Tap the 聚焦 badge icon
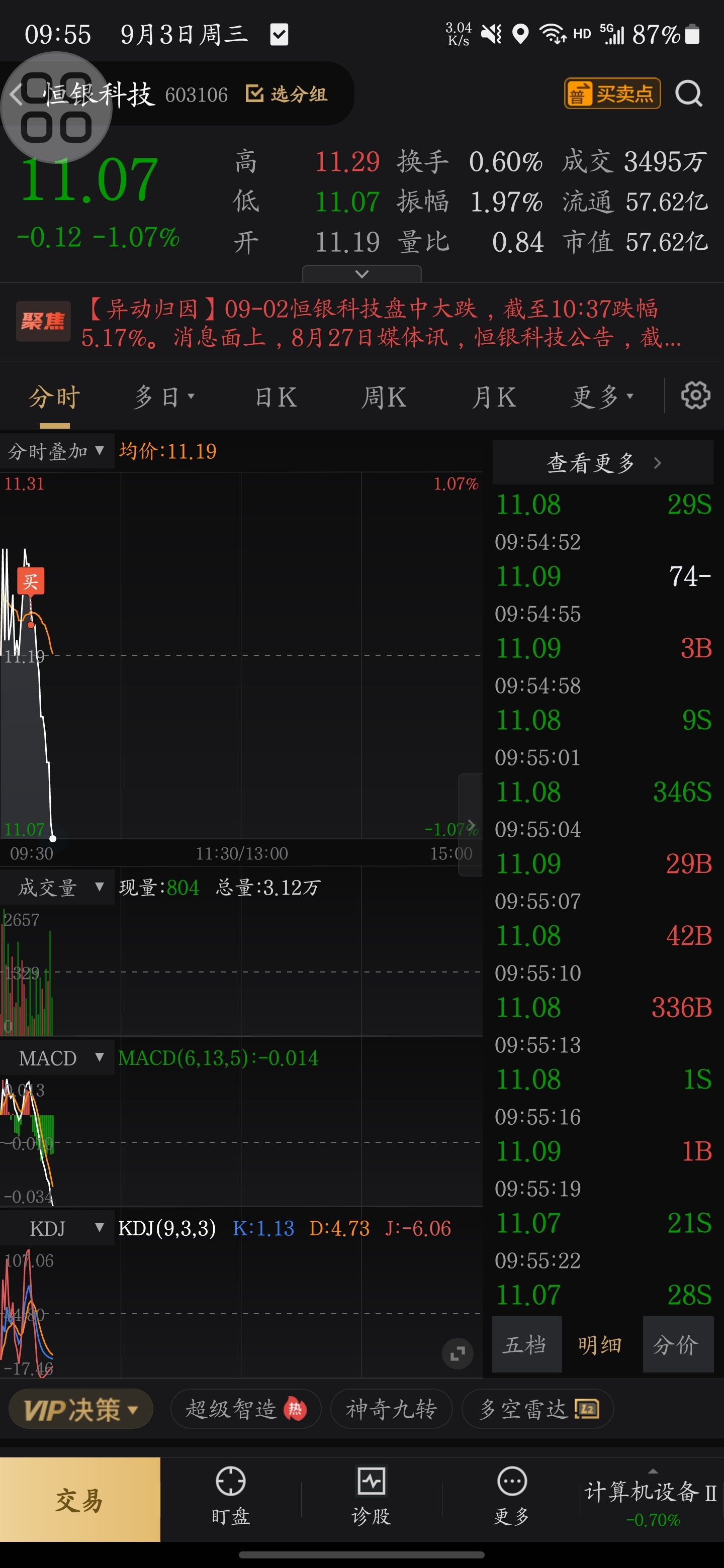Image resolution: width=724 pixels, height=1568 pixels. [43, 321]
